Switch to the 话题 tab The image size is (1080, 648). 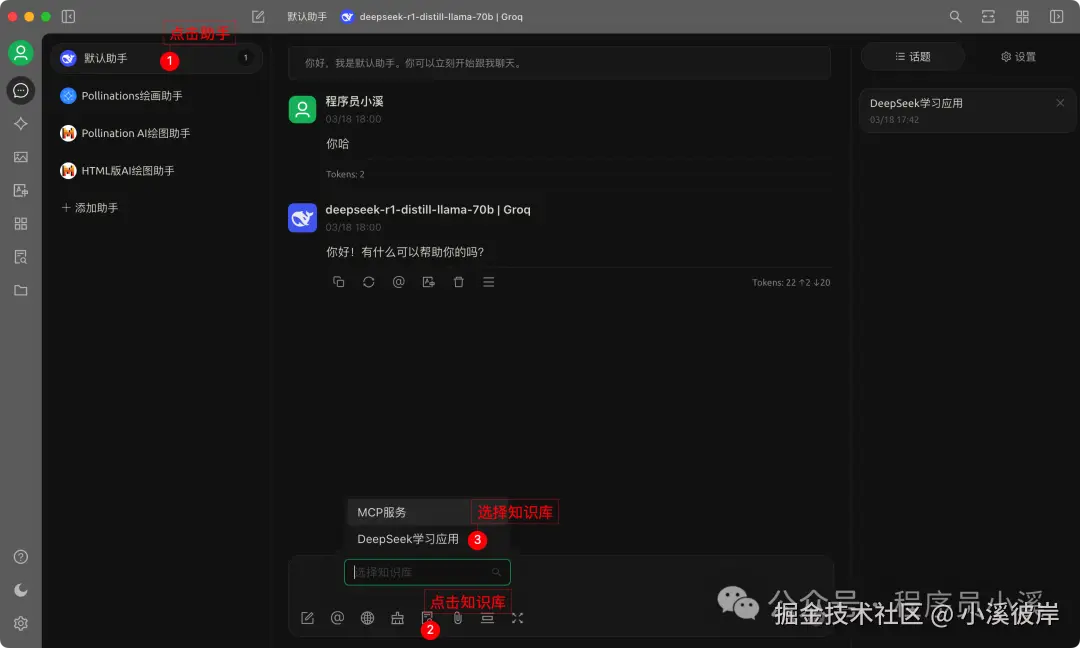click(913, 56)
